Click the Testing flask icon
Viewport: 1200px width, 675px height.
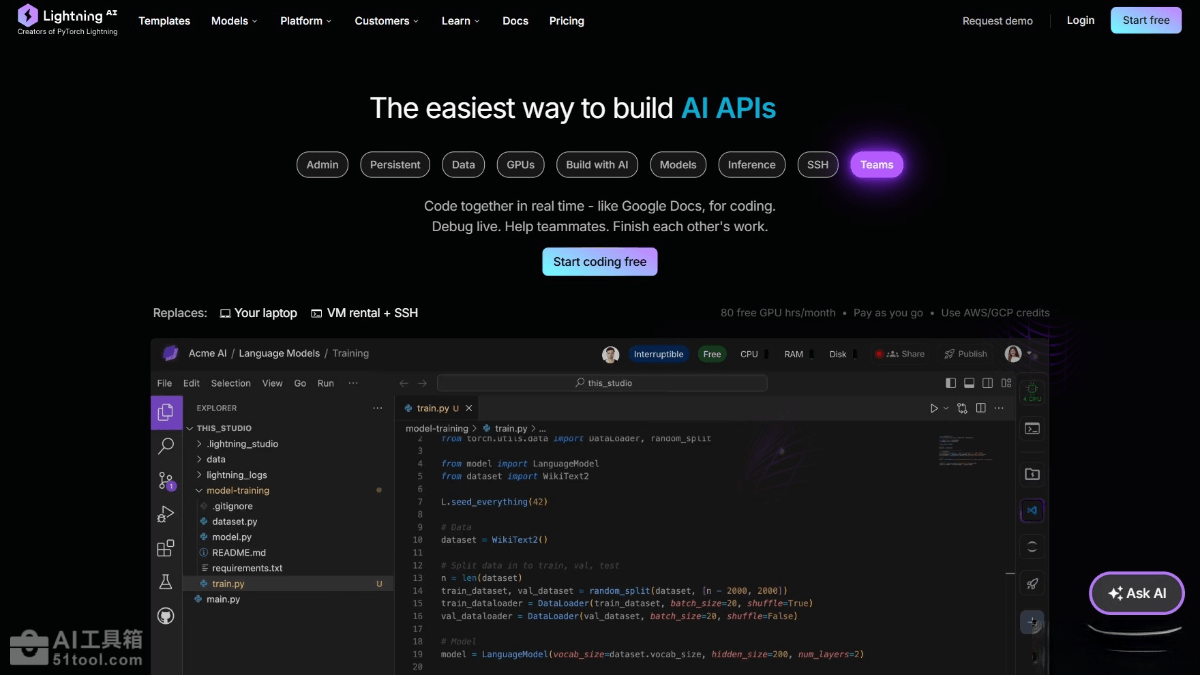166,582
